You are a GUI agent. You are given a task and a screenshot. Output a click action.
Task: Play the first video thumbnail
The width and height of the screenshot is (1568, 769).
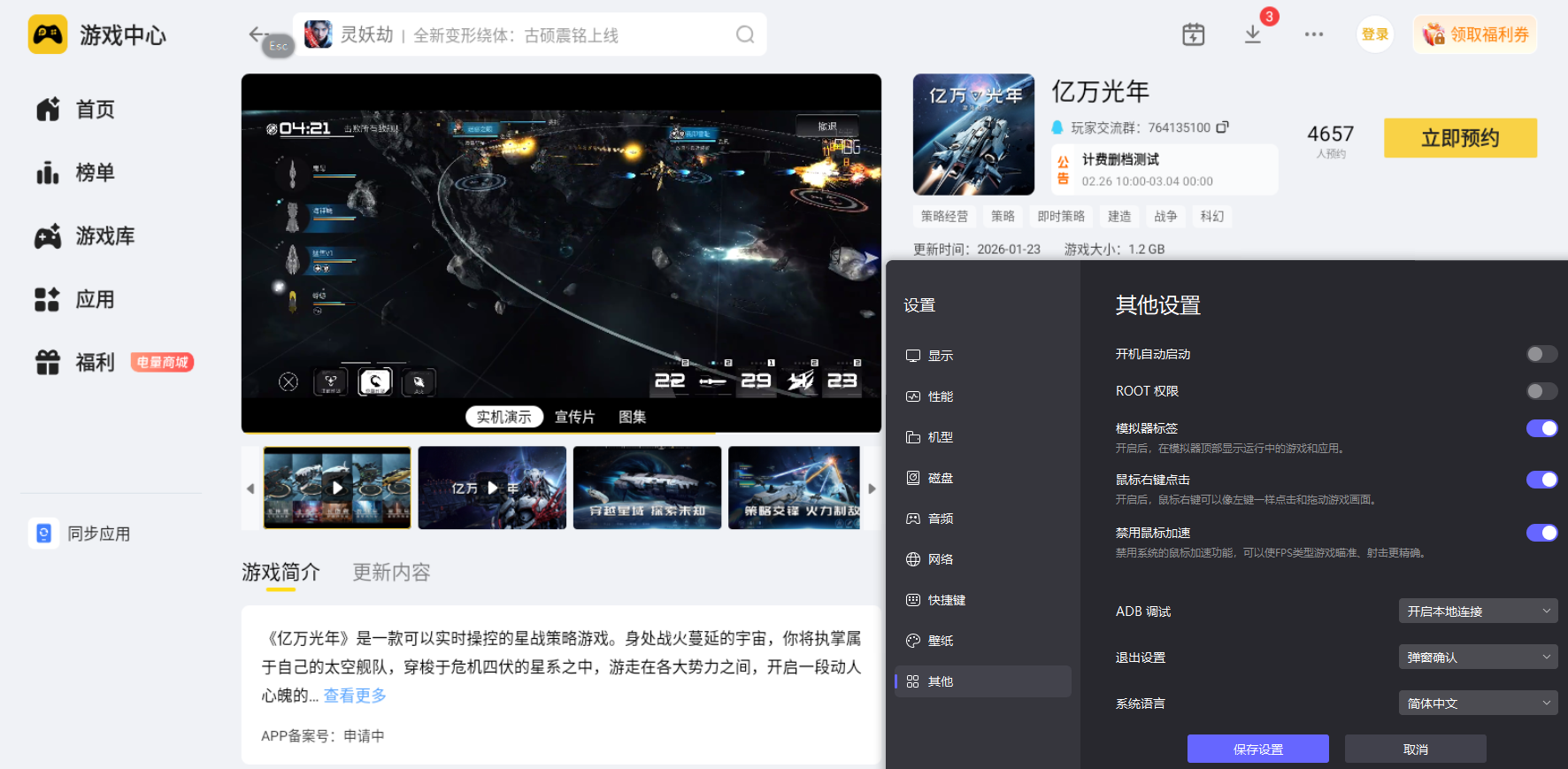337,488
